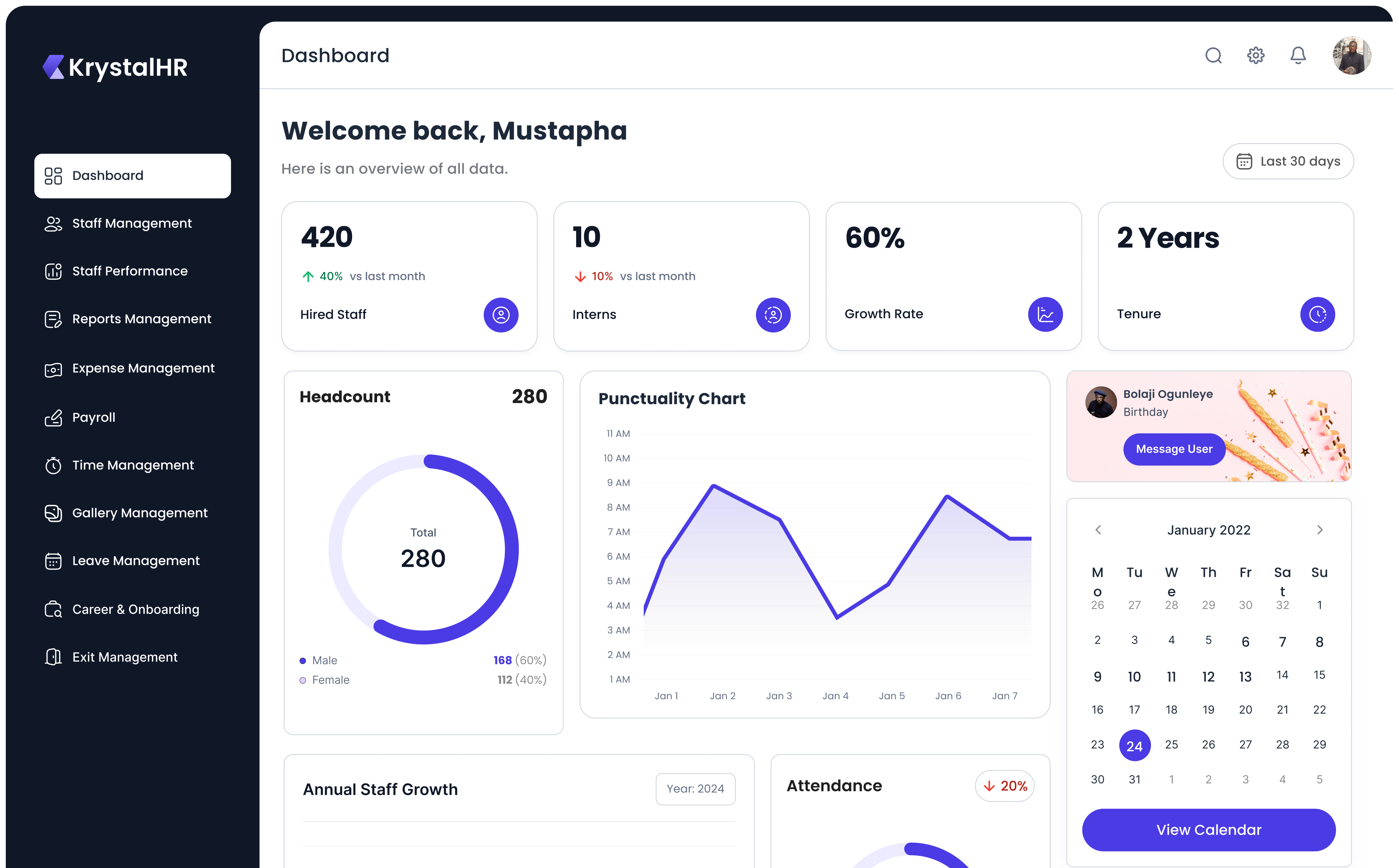Open Payroll in the sidebar
This screenshot has height=868, width=1399.
click(94, 417)
